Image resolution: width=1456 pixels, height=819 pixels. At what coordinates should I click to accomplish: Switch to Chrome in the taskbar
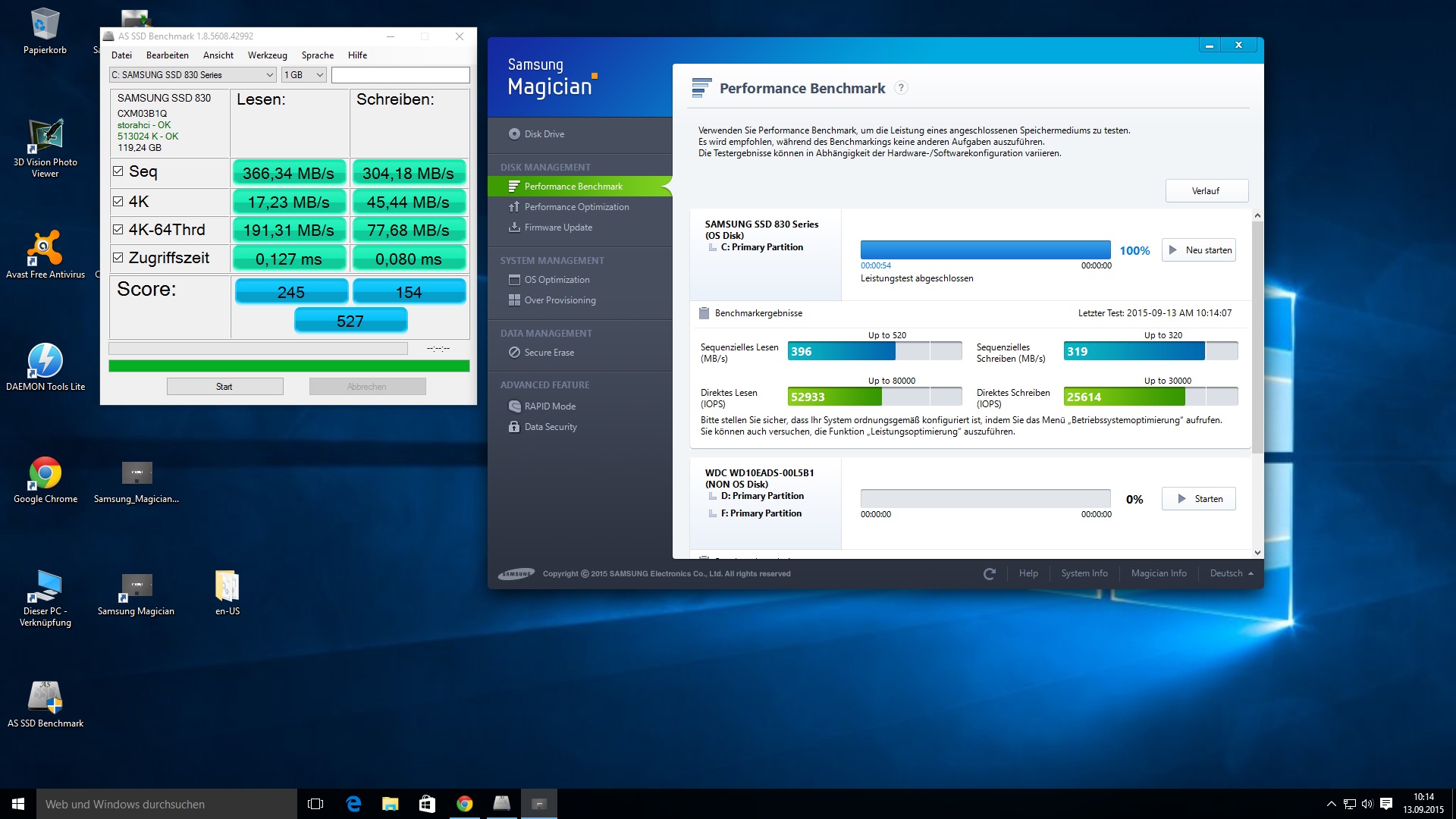coord(465,804)
